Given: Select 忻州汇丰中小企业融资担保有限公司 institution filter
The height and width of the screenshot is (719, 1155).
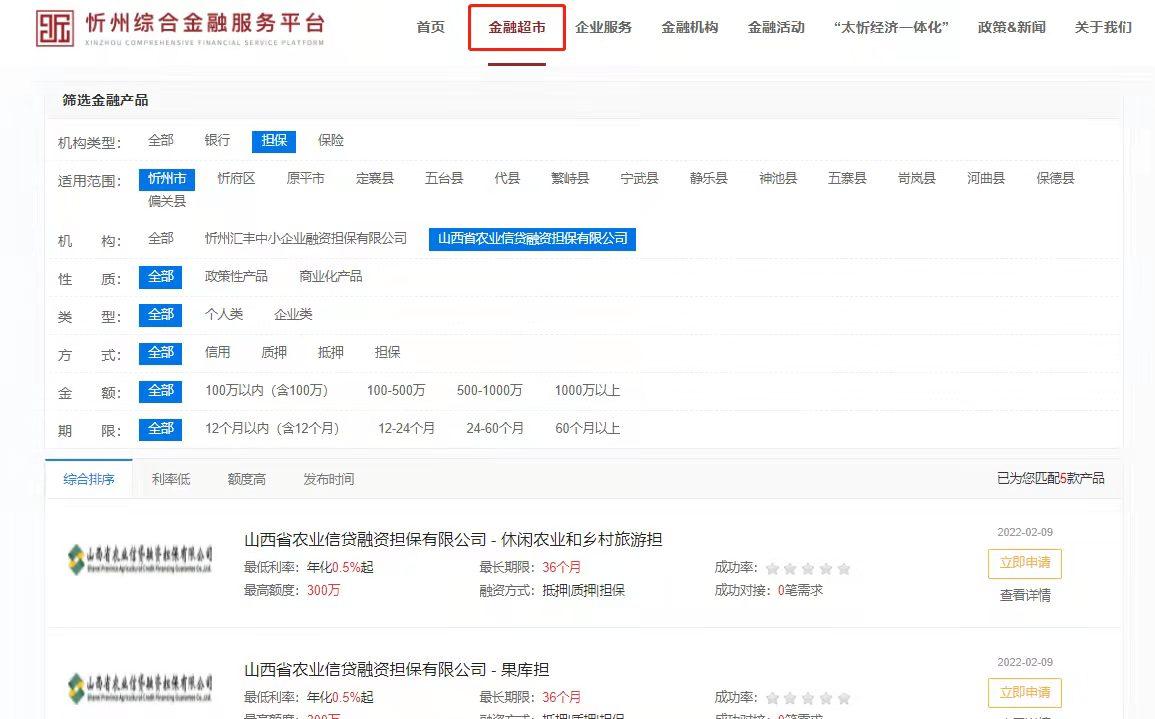Looking at the screenshot, I should click(305, 239).
